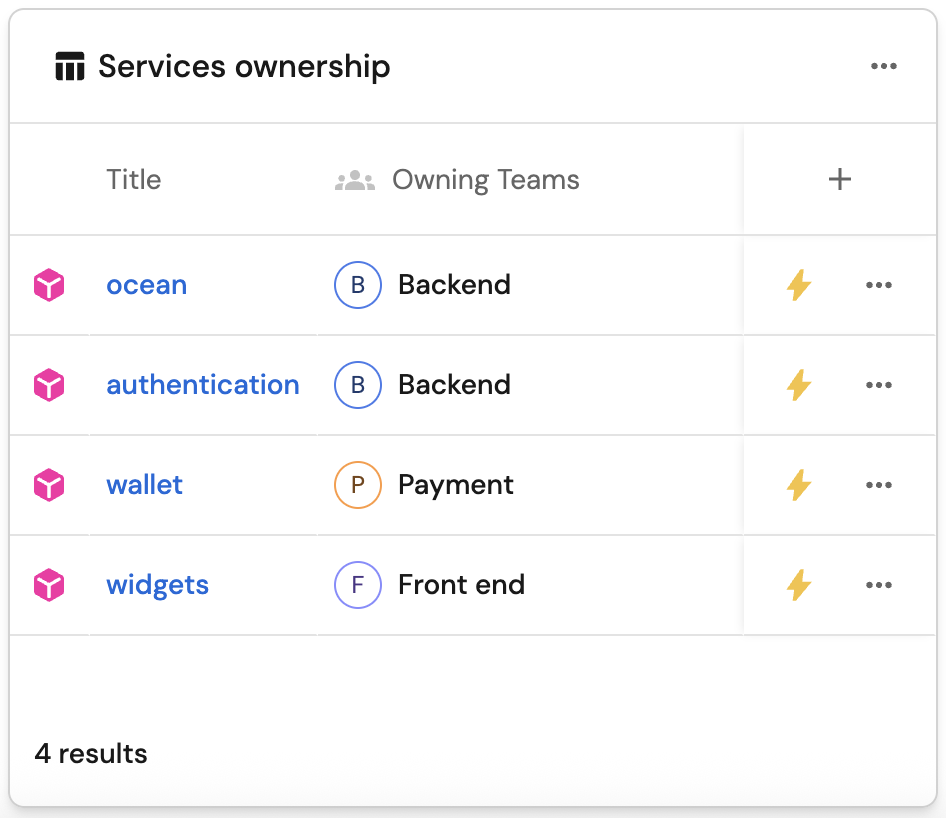
Task: Expand the more actions menu for wallet
Action: click(878, 485)
